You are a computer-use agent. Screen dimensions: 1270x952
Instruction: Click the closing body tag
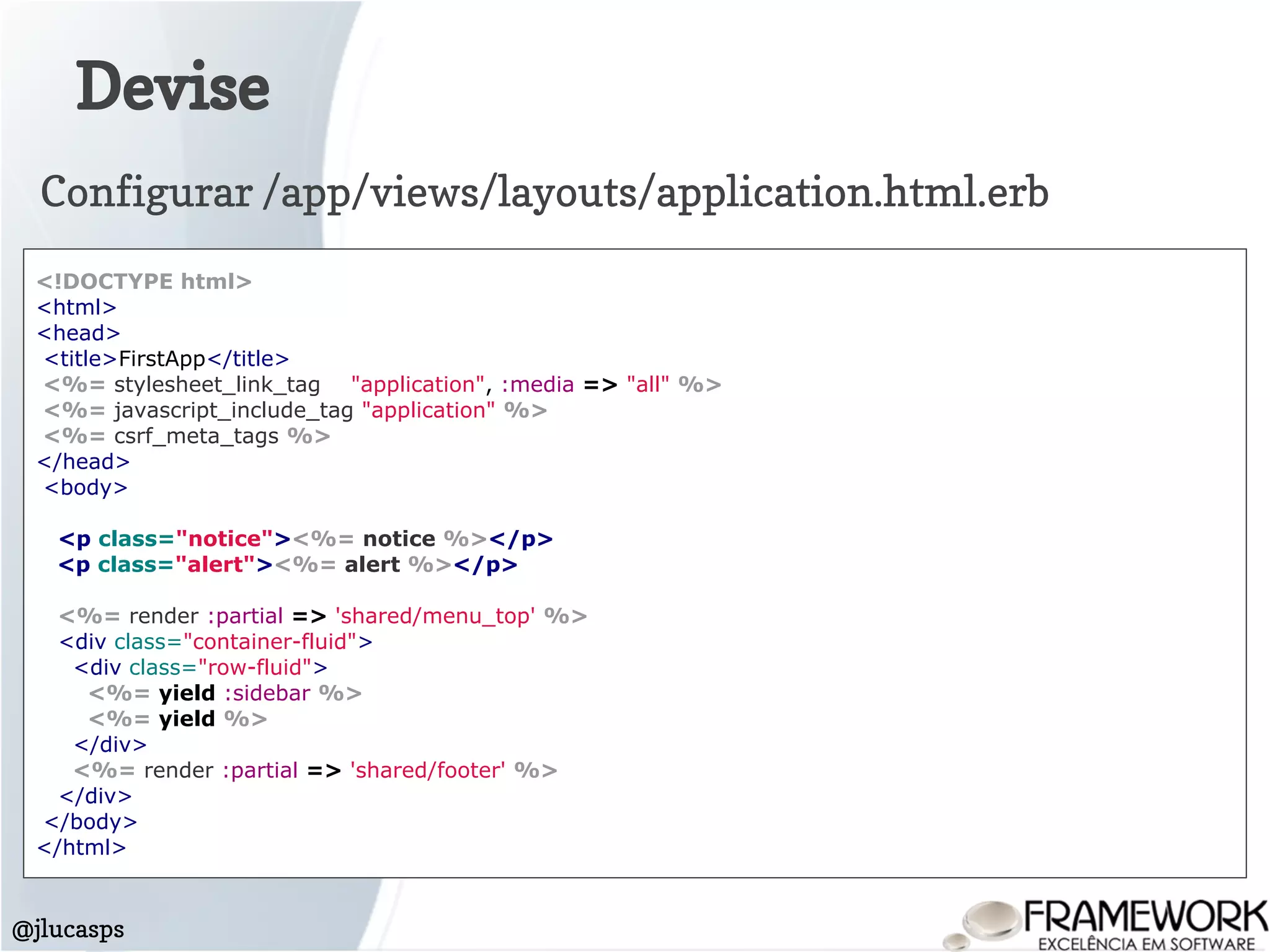pos(91,822)
